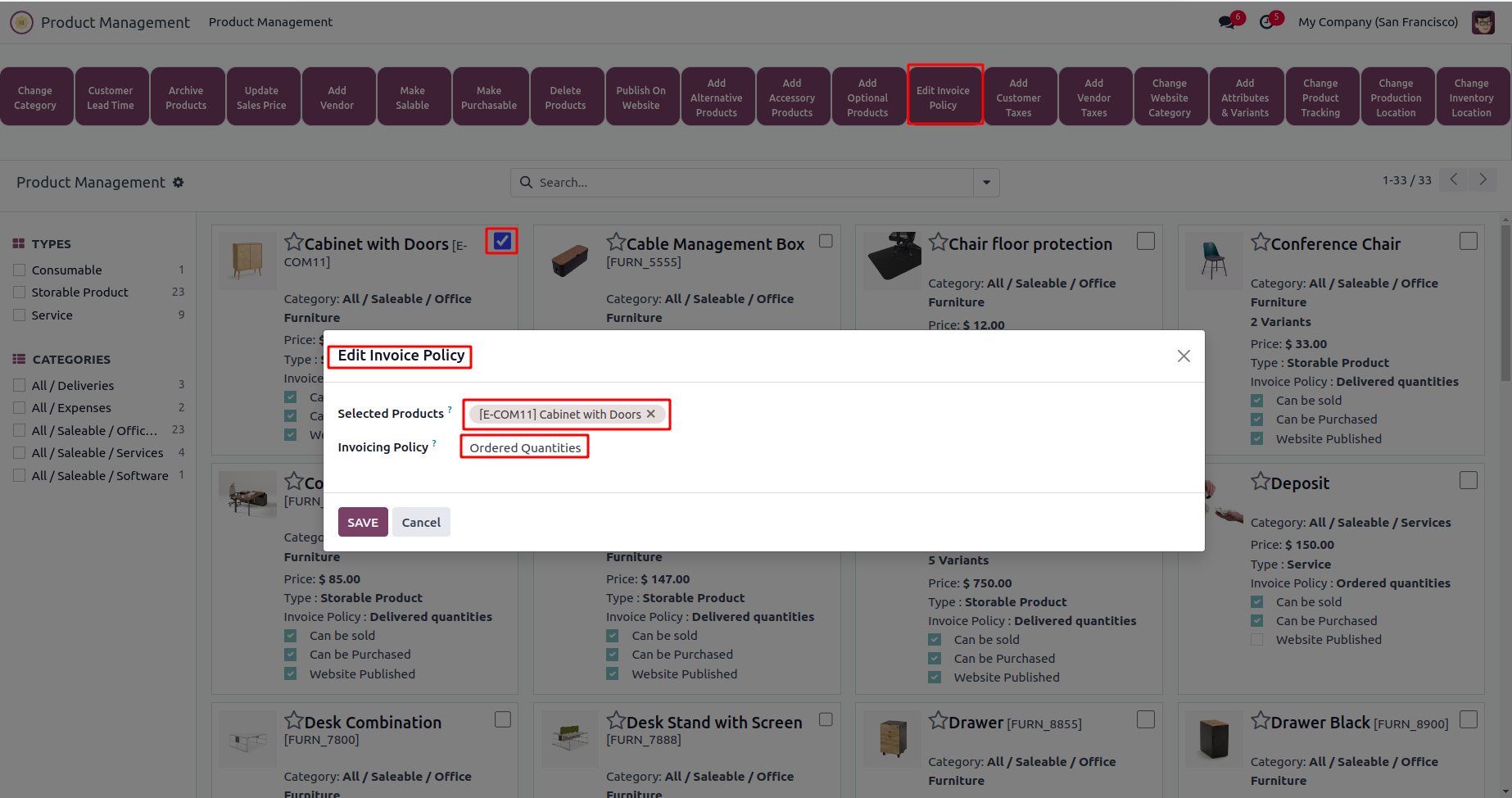
Task: Open the Product Management menu item
Action: (270, 22)
